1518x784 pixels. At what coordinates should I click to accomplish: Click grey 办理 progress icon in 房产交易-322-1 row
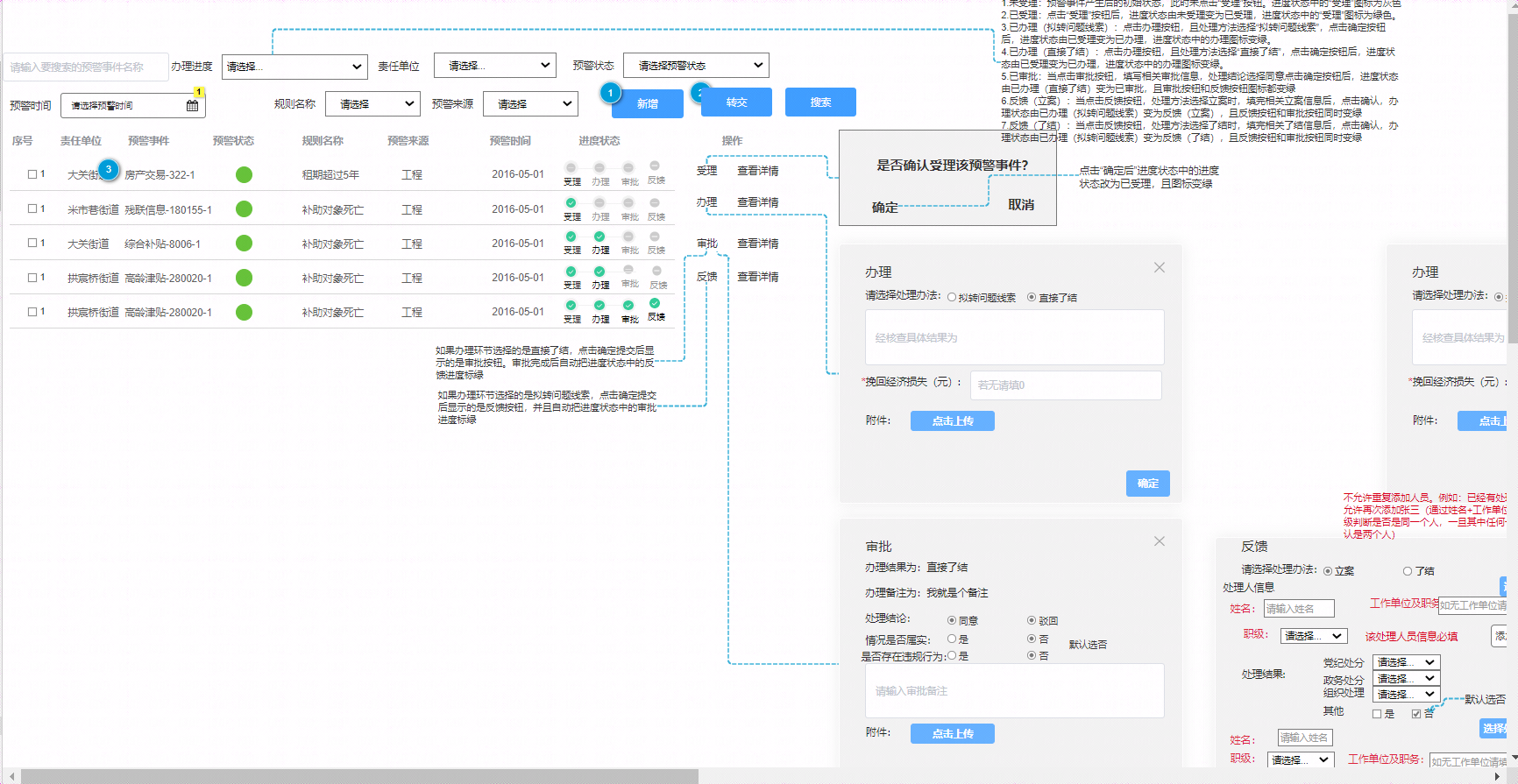click(x=599, y=167)
